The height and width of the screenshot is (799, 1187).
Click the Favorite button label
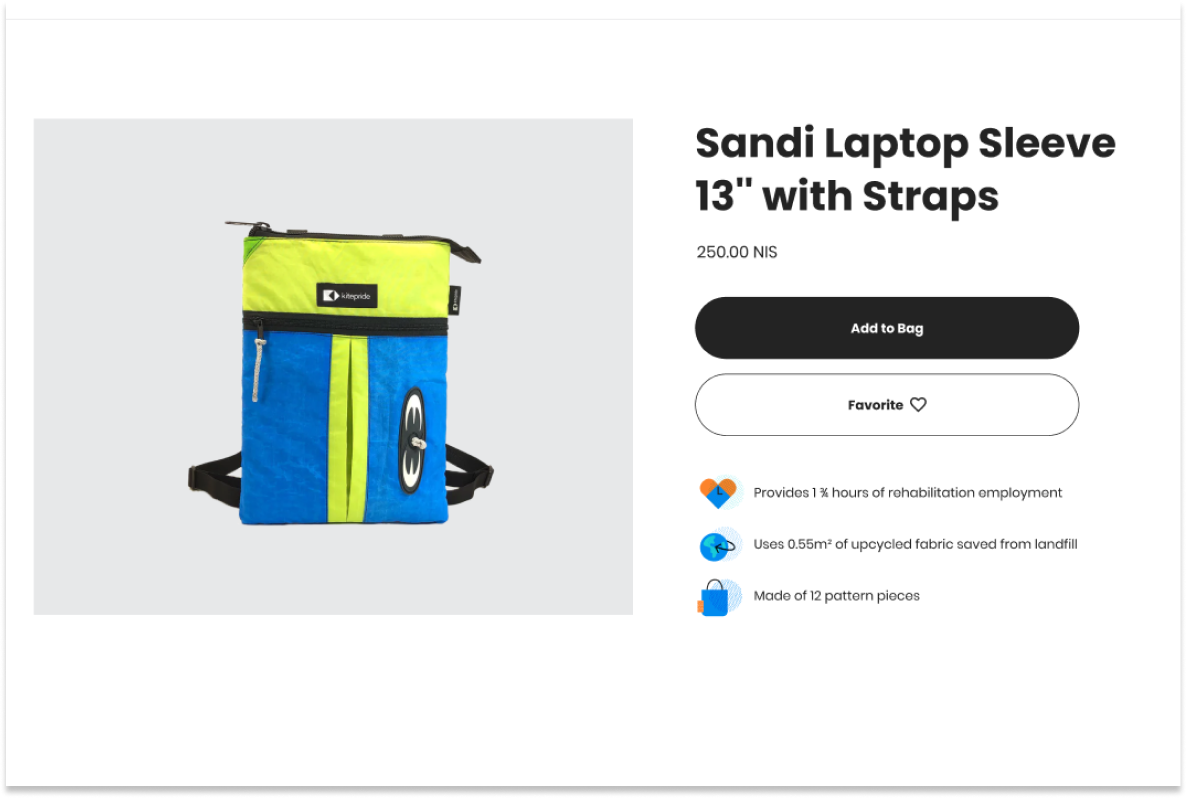(875, 405)
